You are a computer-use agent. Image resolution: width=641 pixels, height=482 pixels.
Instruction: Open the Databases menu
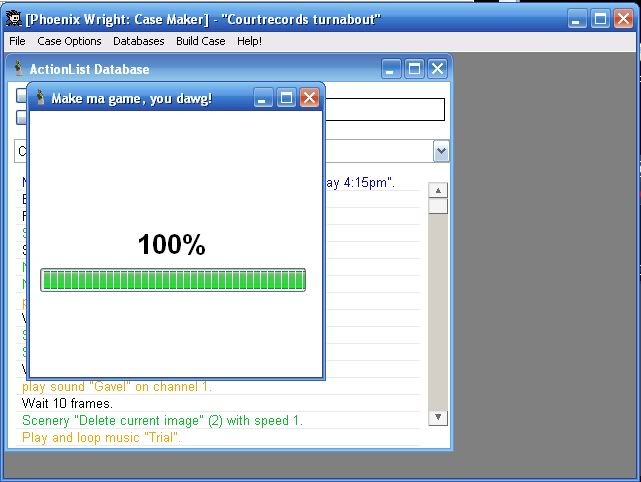[139, 41]
